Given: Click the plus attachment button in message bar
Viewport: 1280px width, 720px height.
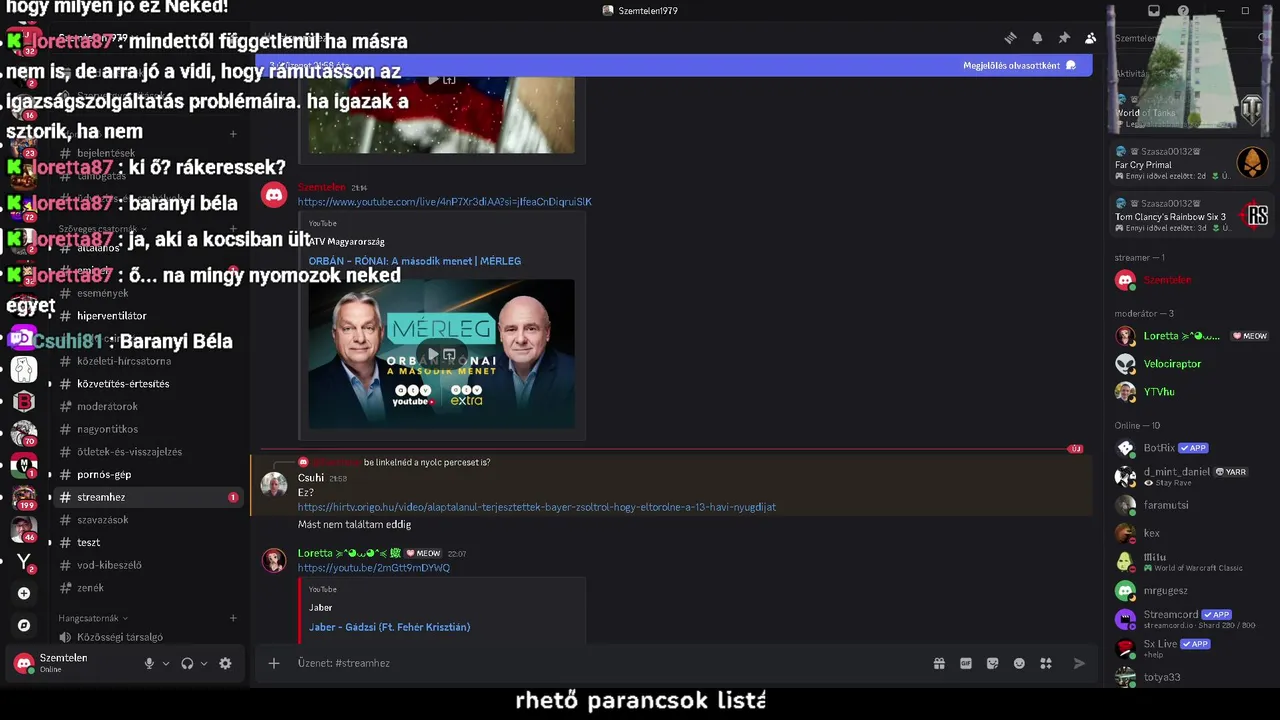Looking at the screenshot, I should click(x=273, y=663).
